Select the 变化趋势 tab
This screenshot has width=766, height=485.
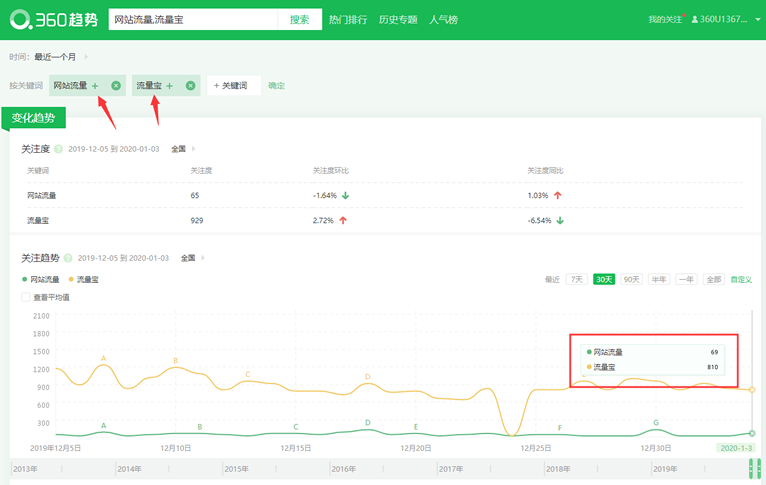pos(34,118)
